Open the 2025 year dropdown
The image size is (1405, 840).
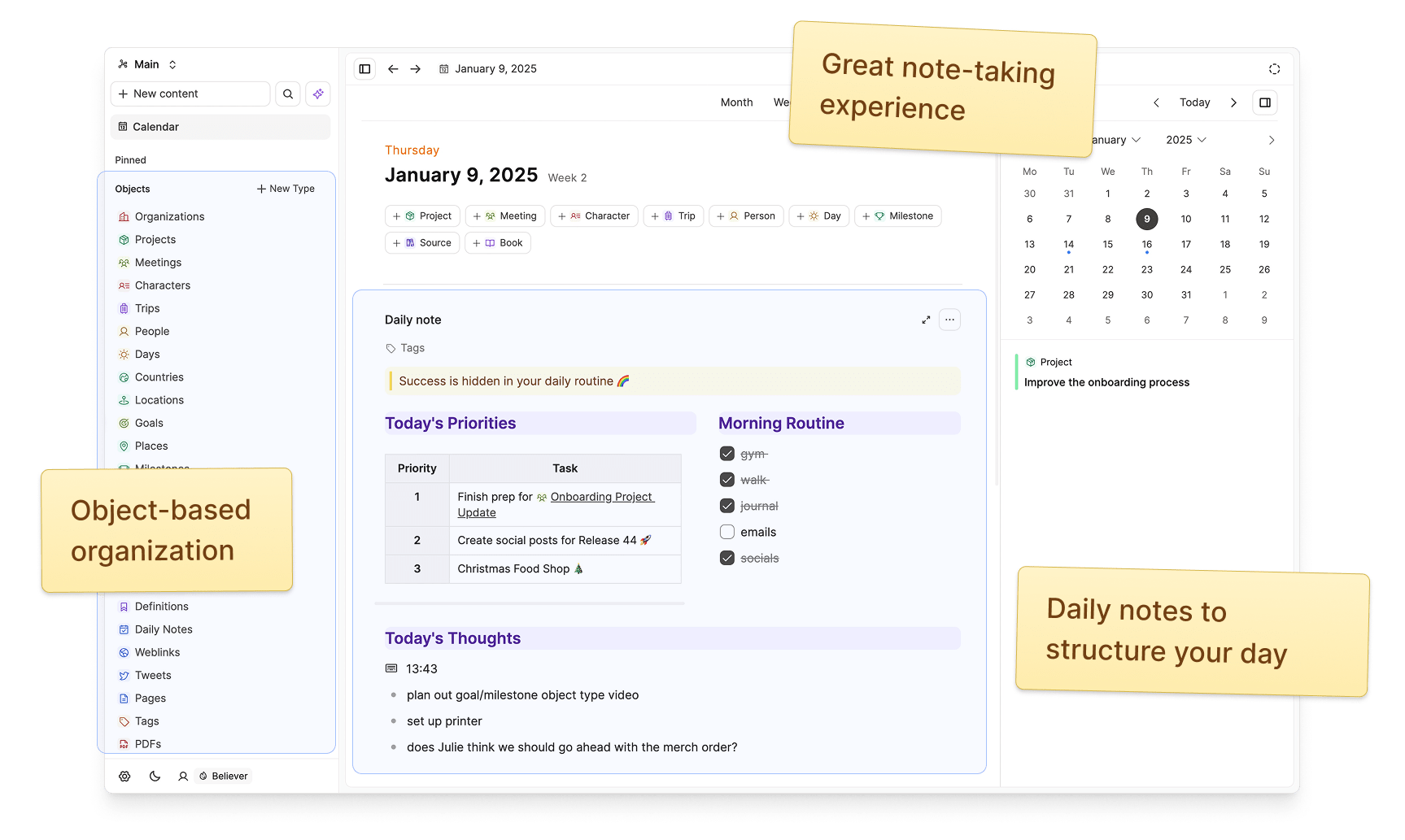pos(1185,140)
